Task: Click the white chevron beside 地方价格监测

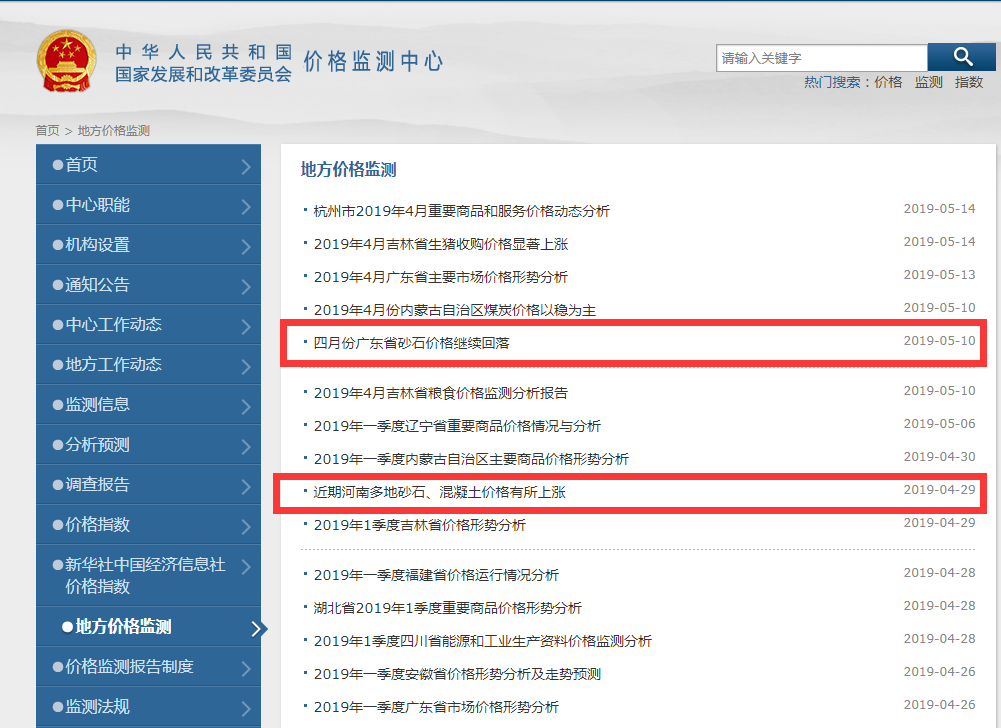Action: click(x=258, y=628)
